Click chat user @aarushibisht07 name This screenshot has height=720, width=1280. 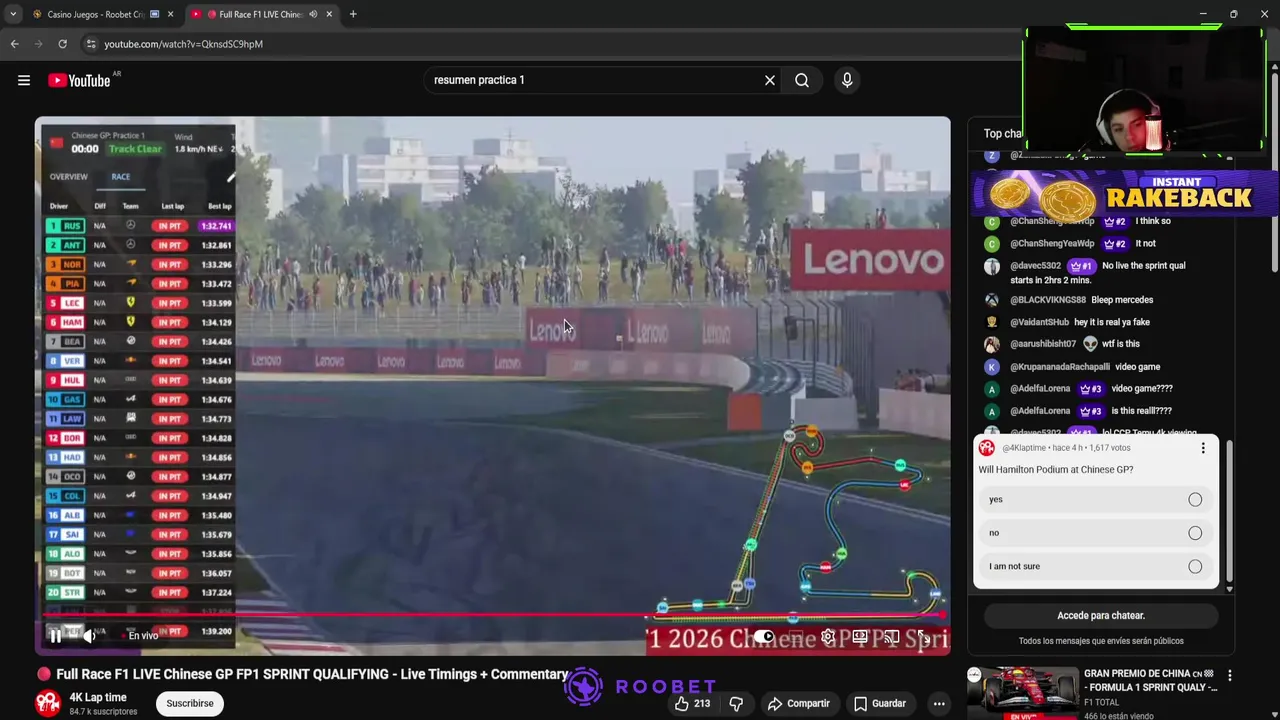coord(1043,344)
